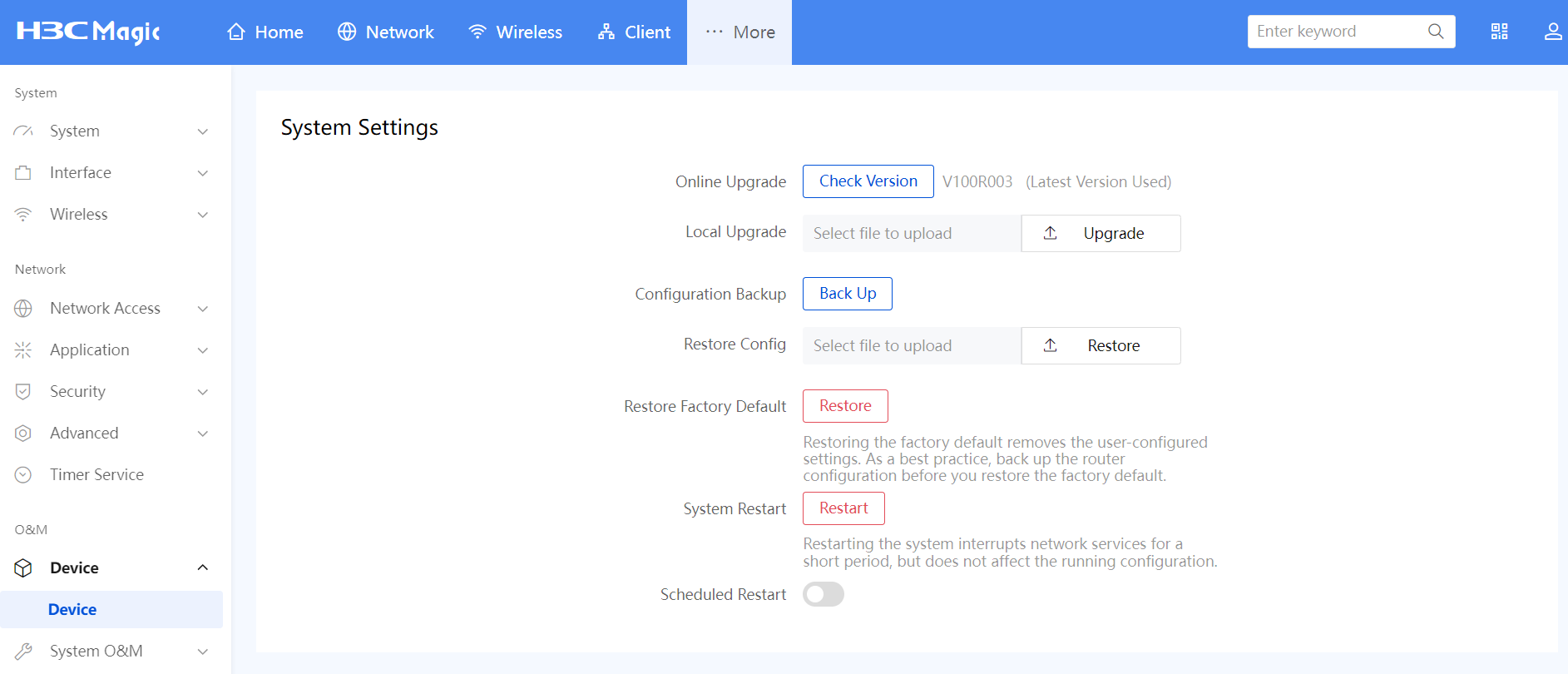Enable the Scheduled Restart toggle
Viewport: 1568px width, 674px height.
tap(823, 594)
